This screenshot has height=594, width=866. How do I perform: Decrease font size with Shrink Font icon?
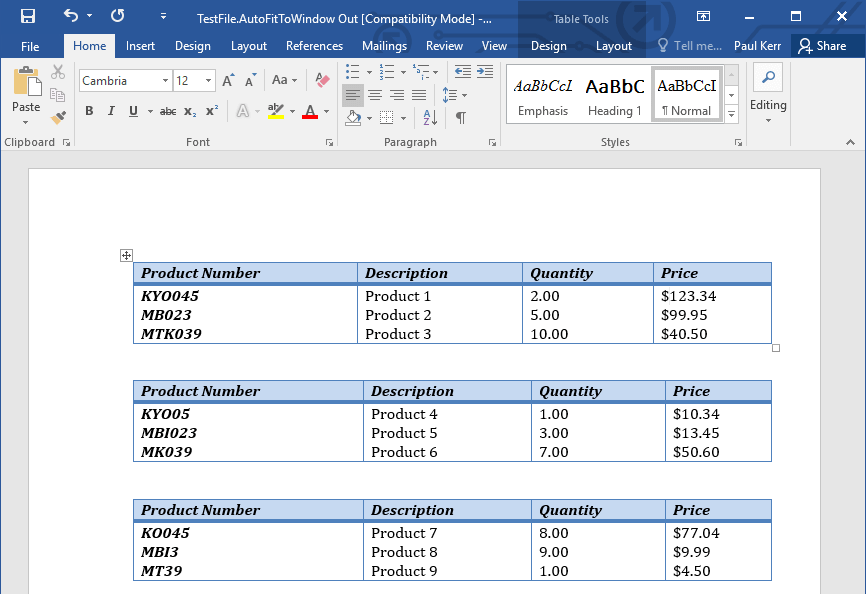[x=251, y=81]
